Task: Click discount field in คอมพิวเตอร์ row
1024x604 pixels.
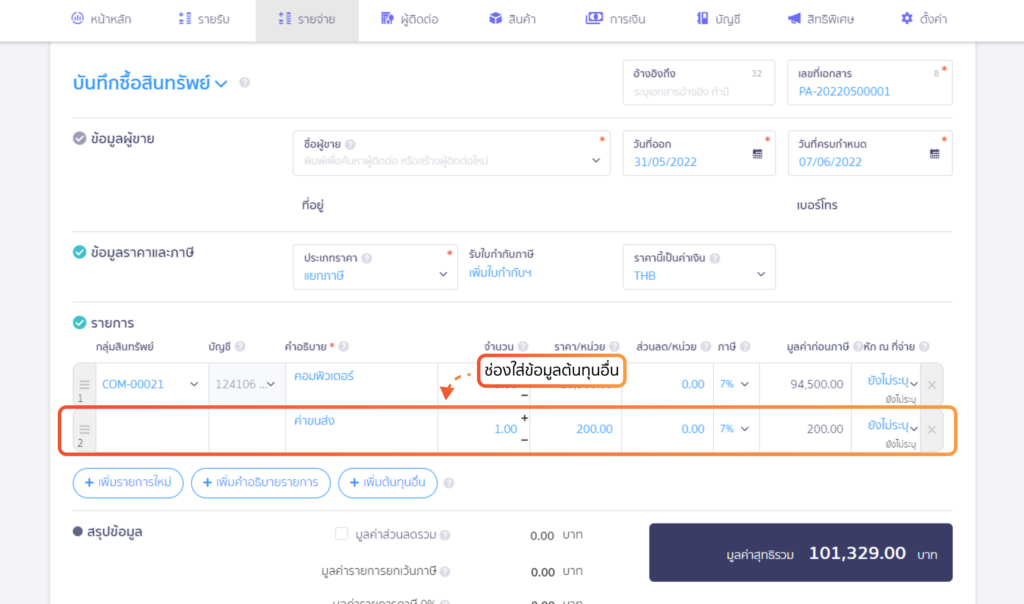Action: click(x=667, y=385)
